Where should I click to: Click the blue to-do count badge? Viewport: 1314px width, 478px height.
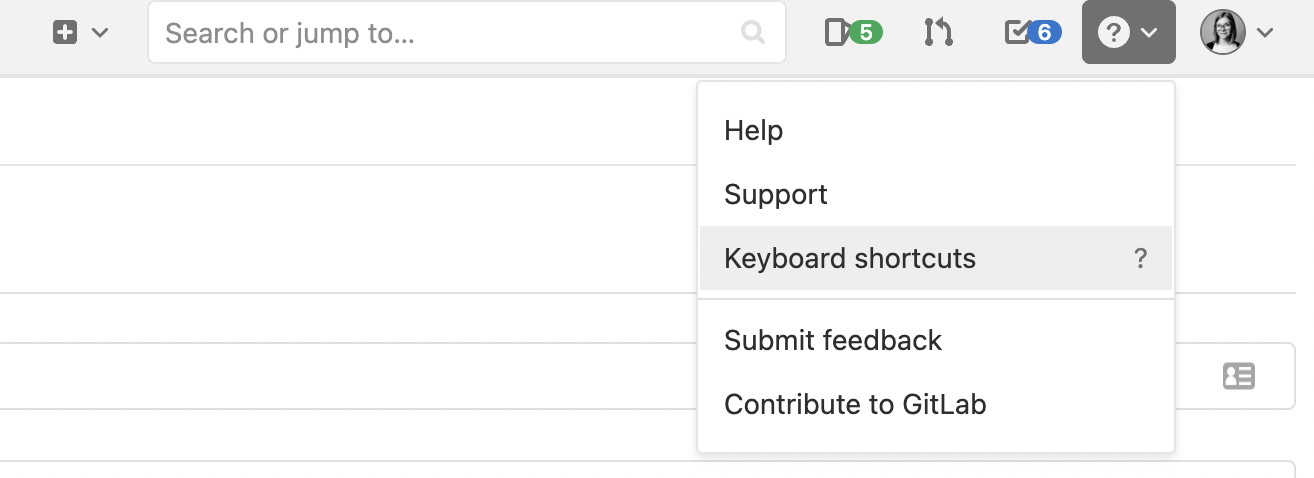click(x=1045, y=33)
